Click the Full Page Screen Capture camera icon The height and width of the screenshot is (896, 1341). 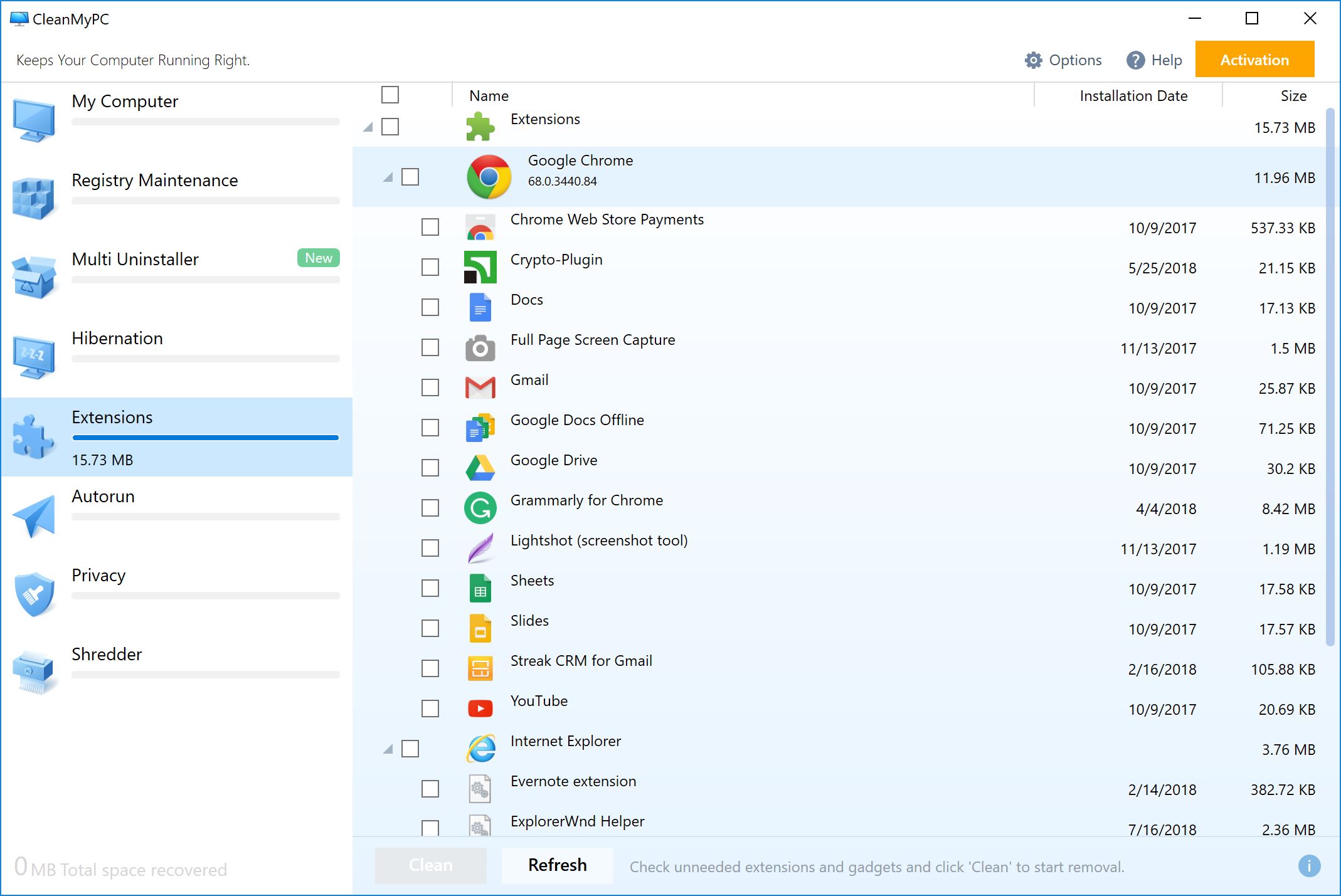click(480, 347)
